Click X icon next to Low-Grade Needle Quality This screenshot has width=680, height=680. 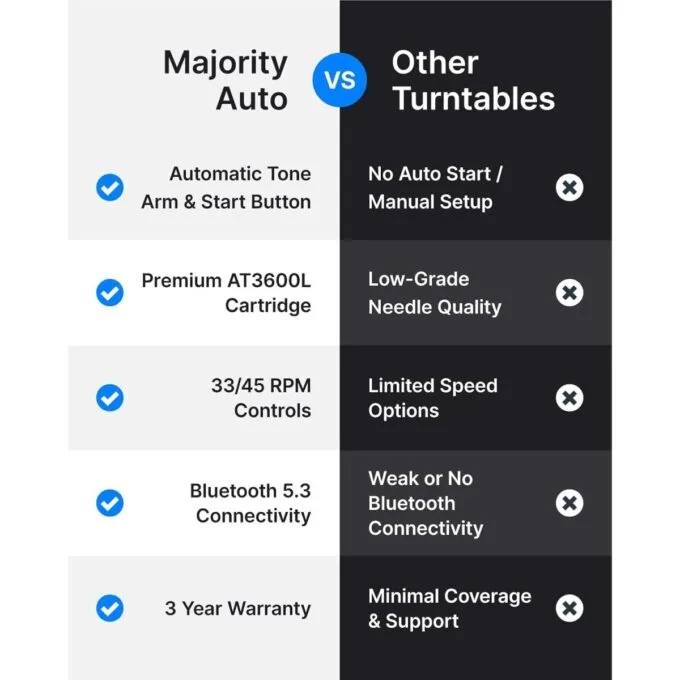coord(569,292)
